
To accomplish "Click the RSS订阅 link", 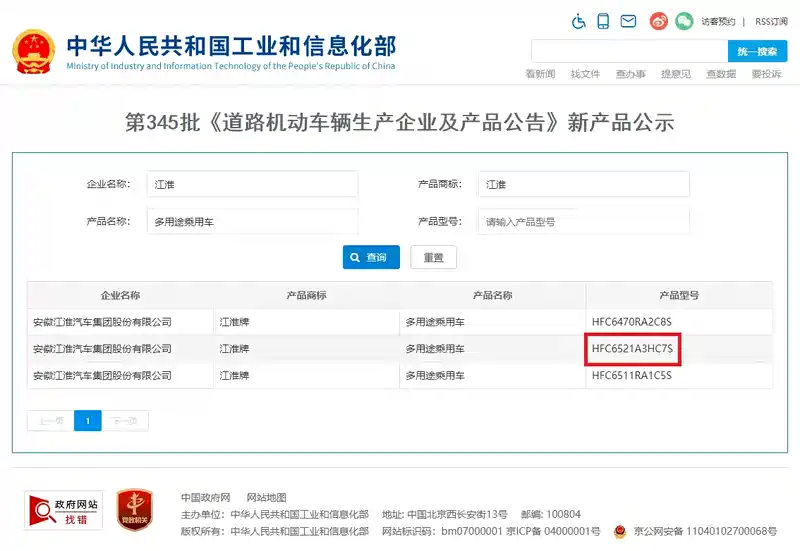I will click(x=771, y=21).
